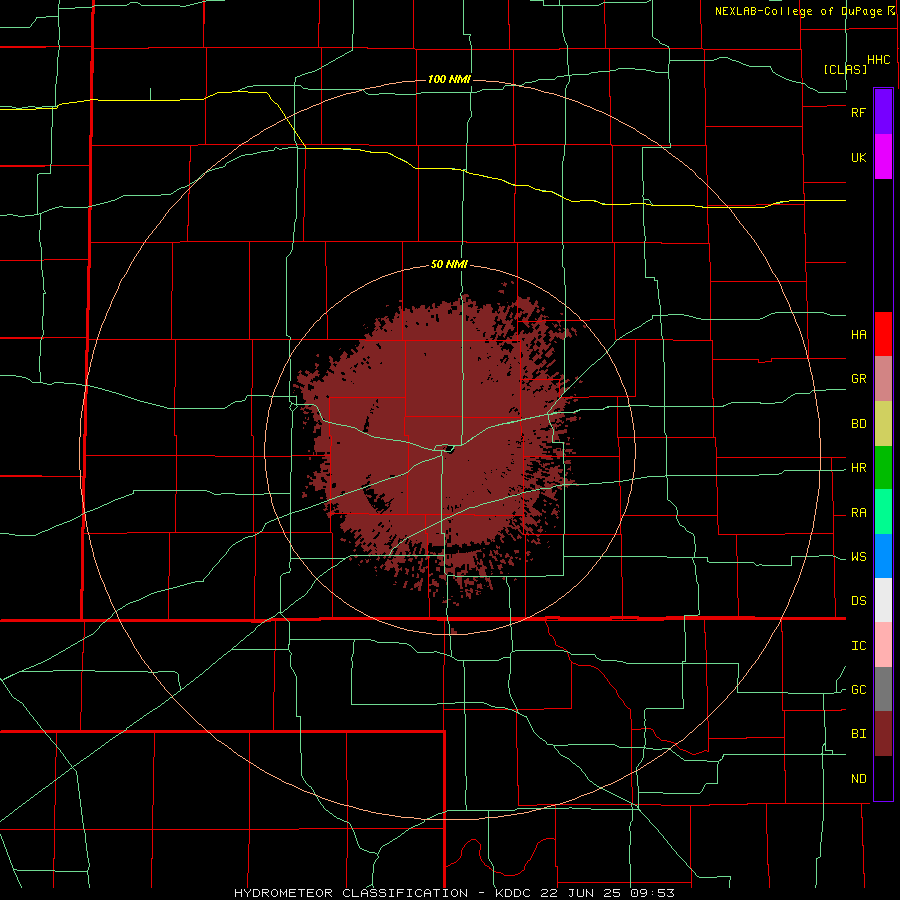Image resolution: width=900 pixels, height=900 pixels.
Task: Select the GC gray legend swatch
Action: (x=883, y=689)
